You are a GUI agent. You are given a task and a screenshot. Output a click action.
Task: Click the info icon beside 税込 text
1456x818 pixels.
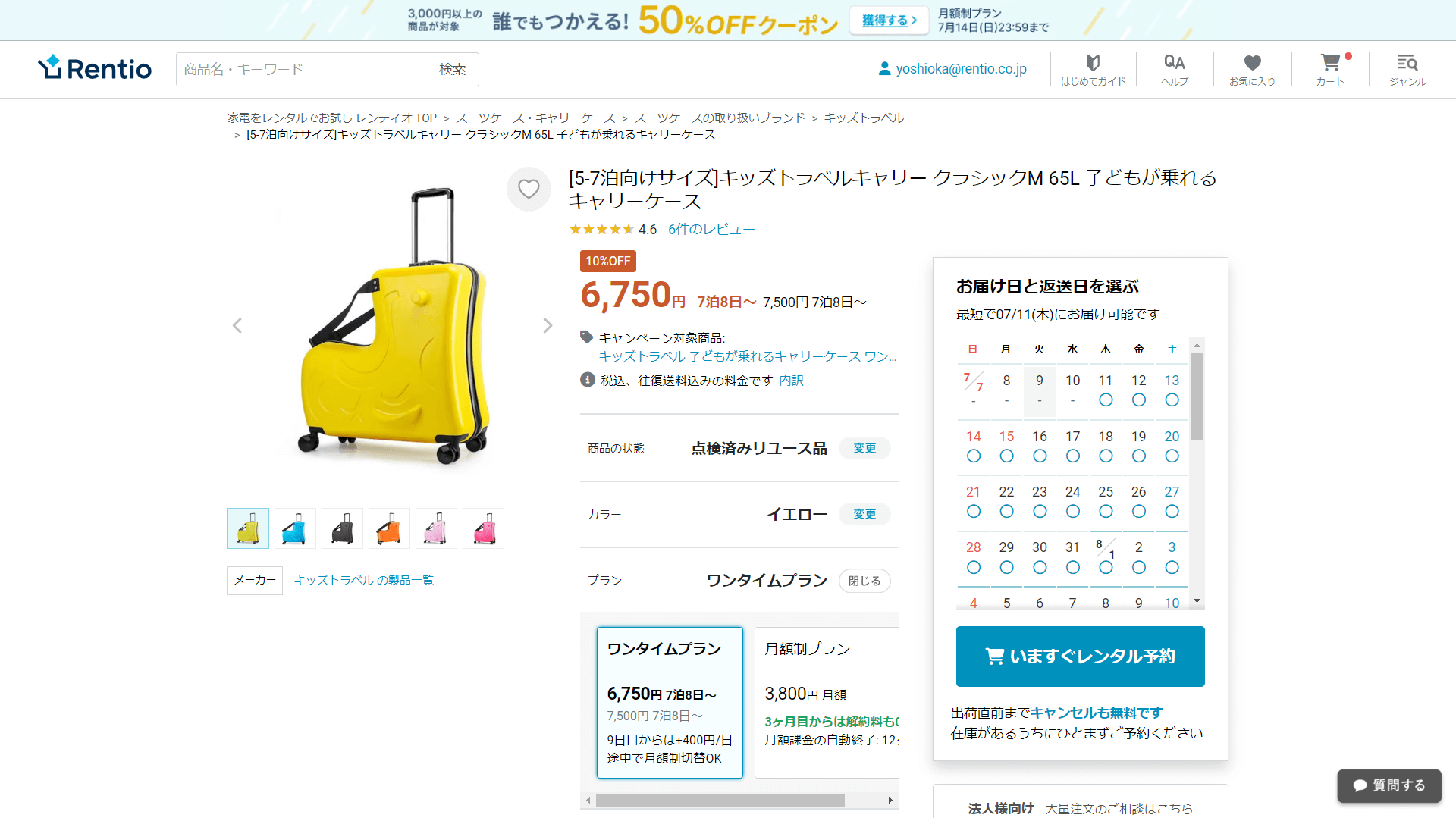tap(587, 380)
